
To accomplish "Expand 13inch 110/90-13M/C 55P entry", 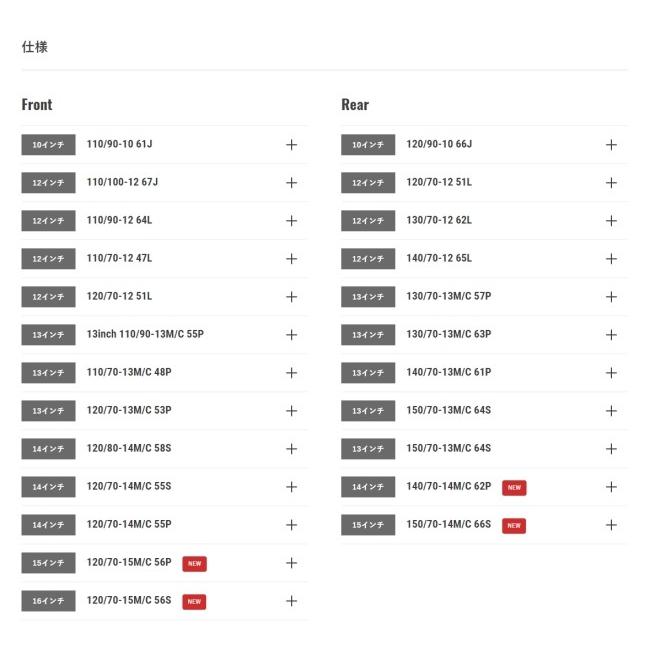I will click(291, 335).
